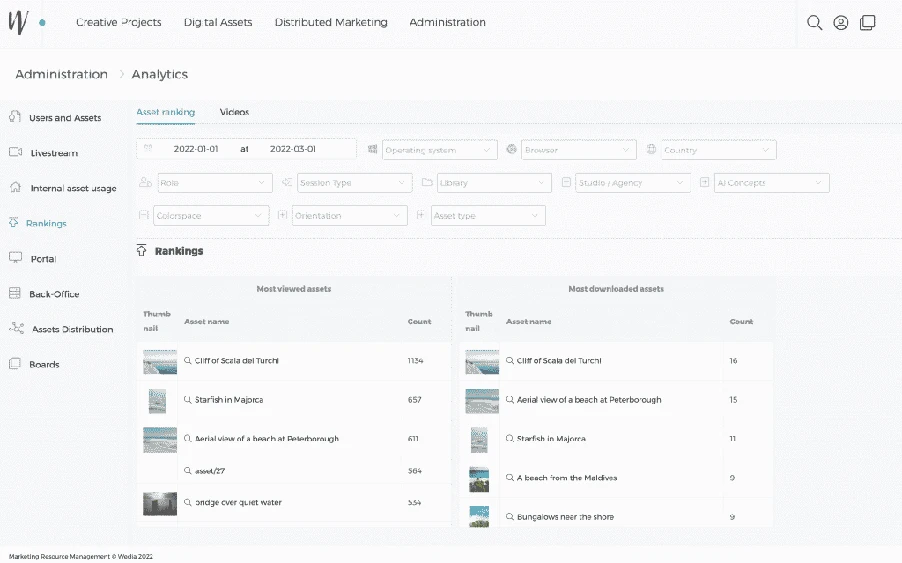Click the end date 2022-03-01 field
The image size is (902, 563).
293,149
